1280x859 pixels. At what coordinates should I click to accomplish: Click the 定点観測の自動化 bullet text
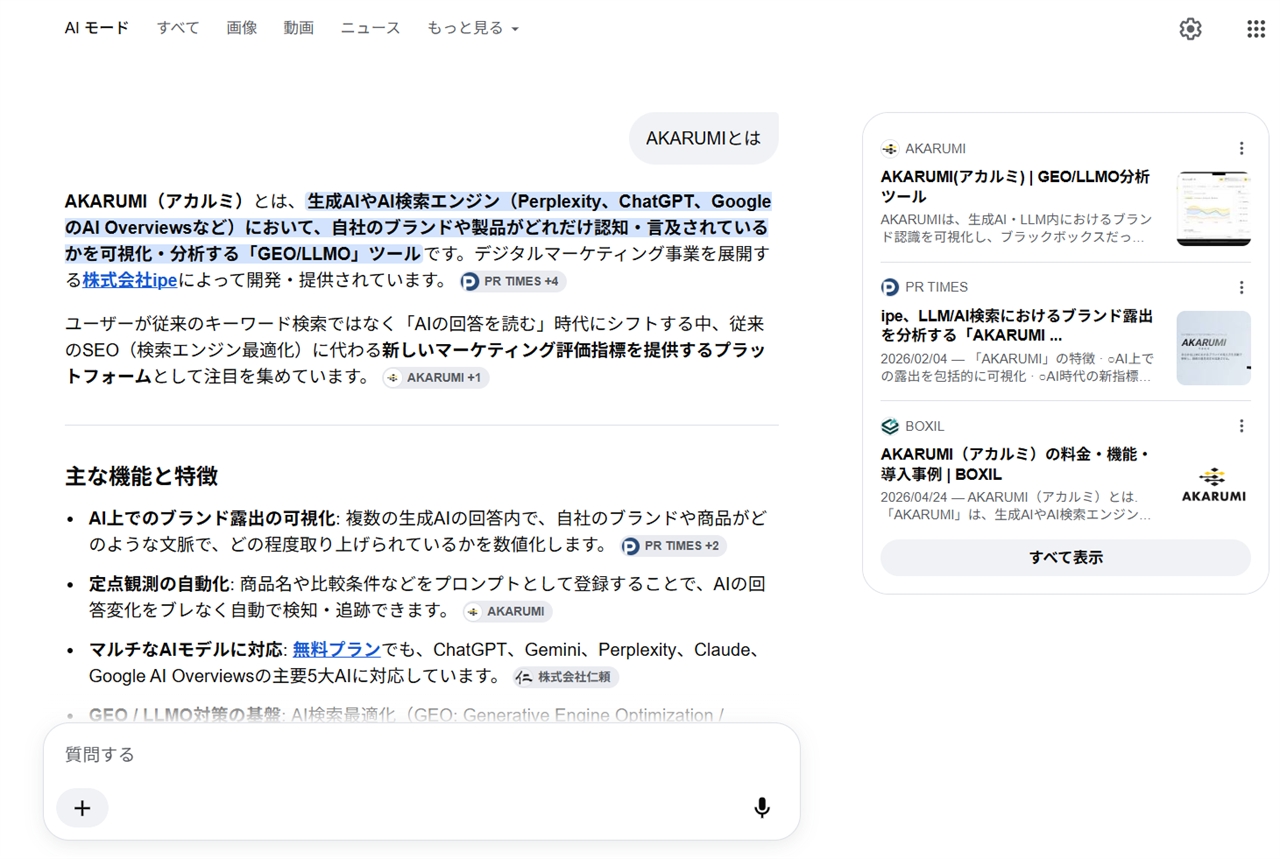tap(159, 584)
